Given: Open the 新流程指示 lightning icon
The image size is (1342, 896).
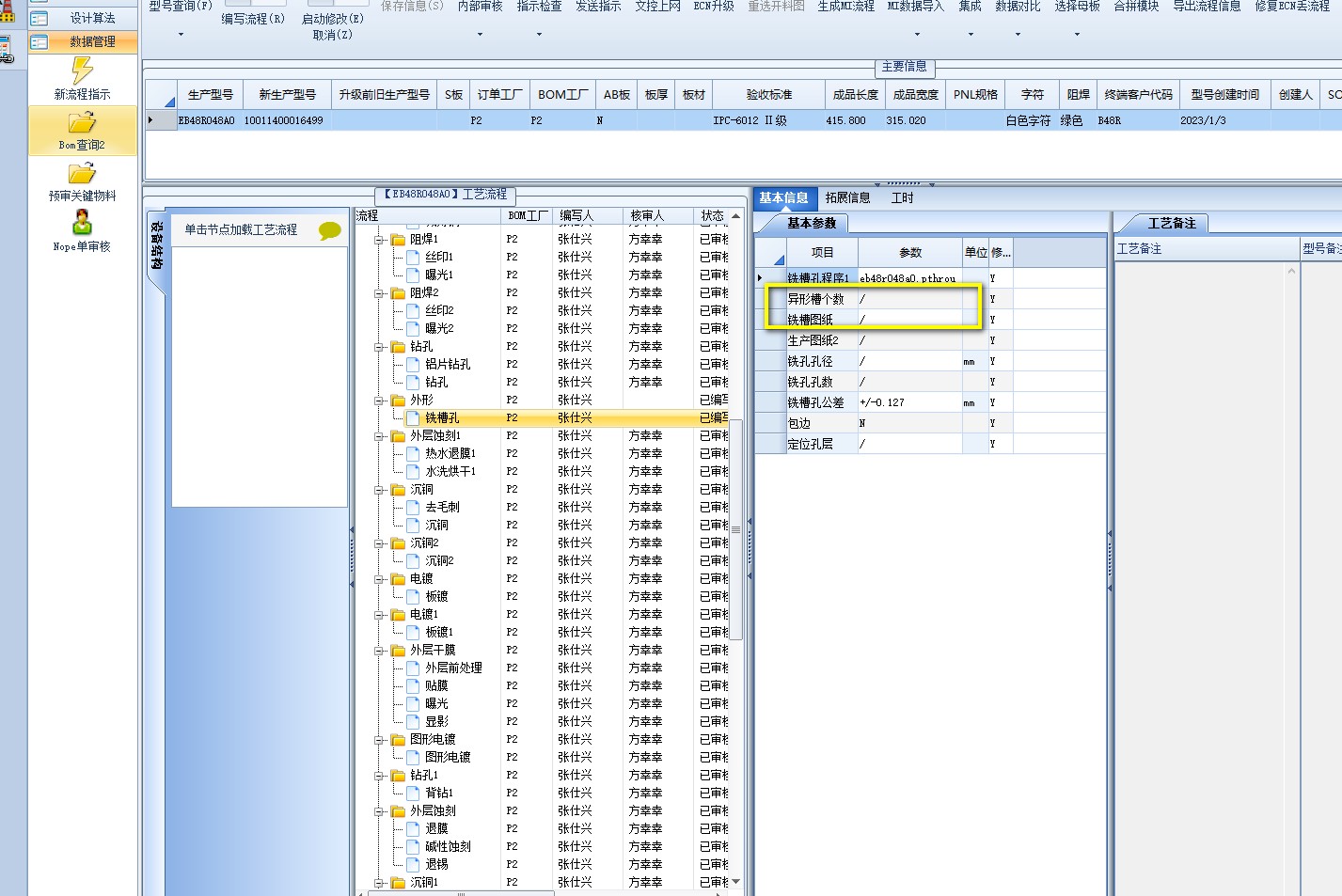Looking at the screenshot, I should 82,71.
